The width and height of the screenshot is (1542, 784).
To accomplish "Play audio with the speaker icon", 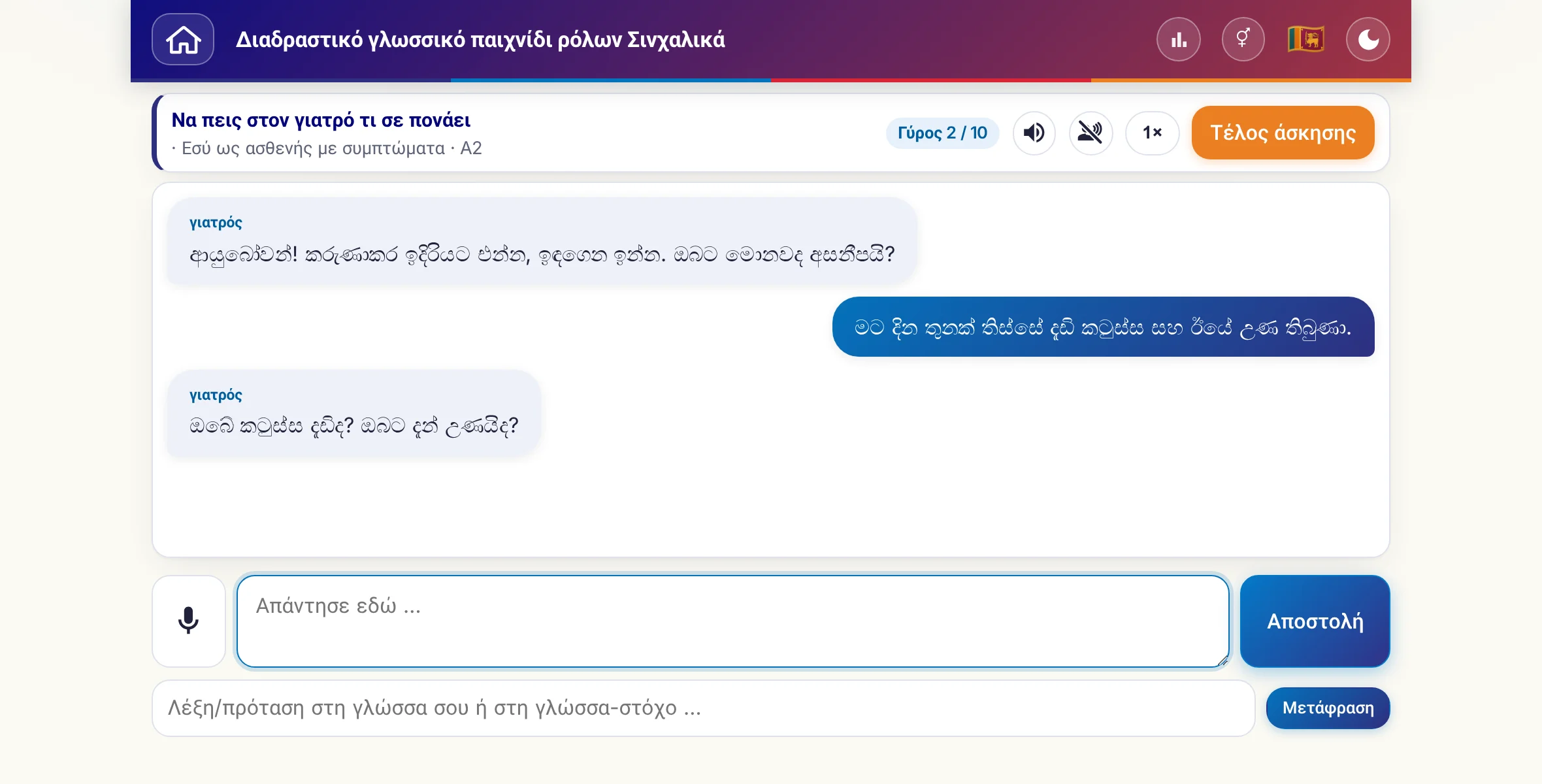I will coord(1034,133).
